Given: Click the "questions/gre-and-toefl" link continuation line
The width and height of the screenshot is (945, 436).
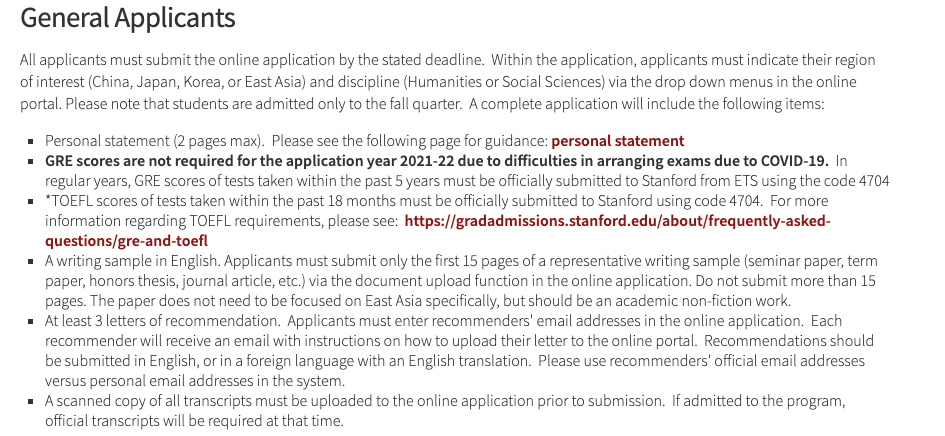Looking at the screenshot, I should click(126, 241).
